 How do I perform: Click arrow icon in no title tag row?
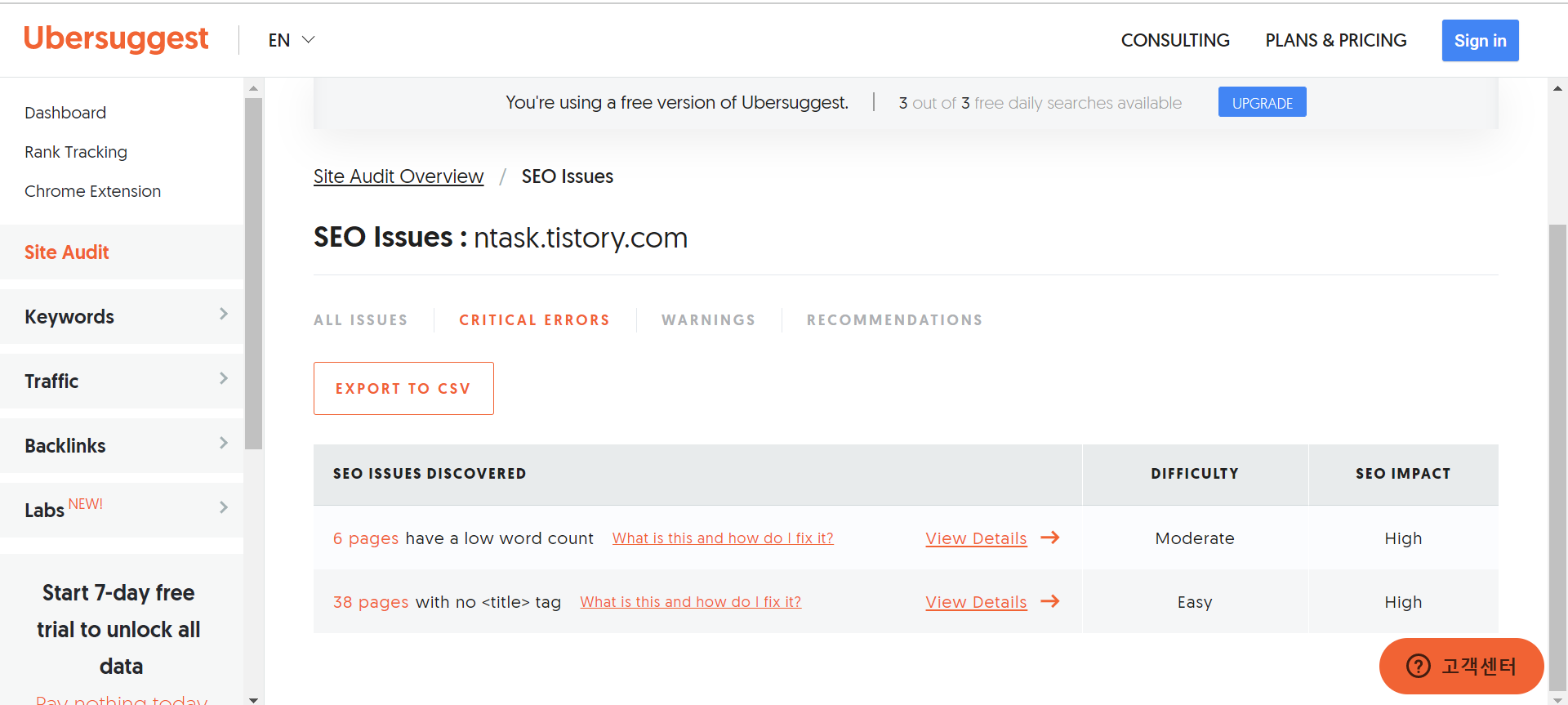tap(1050, 601)
